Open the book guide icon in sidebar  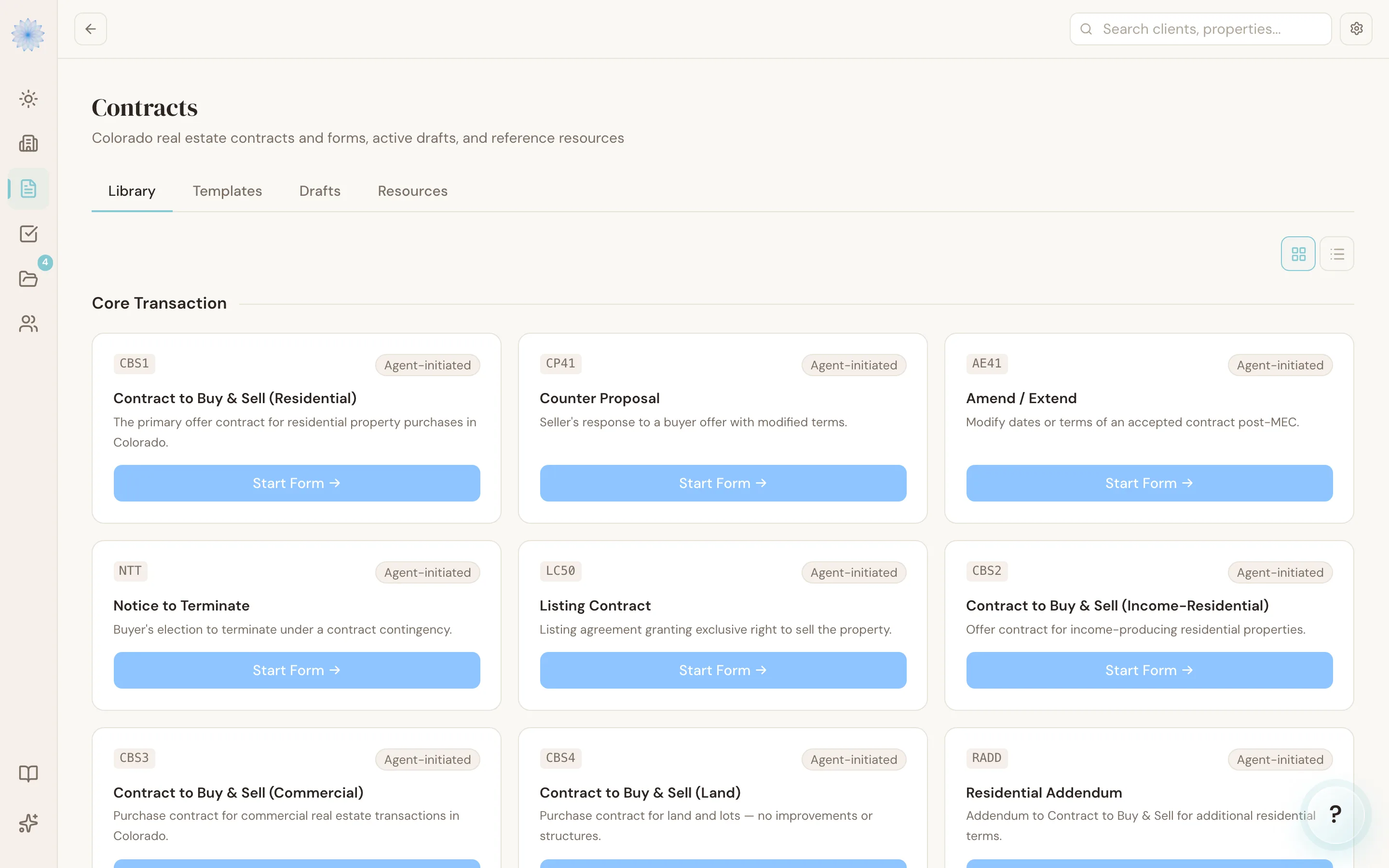(28, 773)
